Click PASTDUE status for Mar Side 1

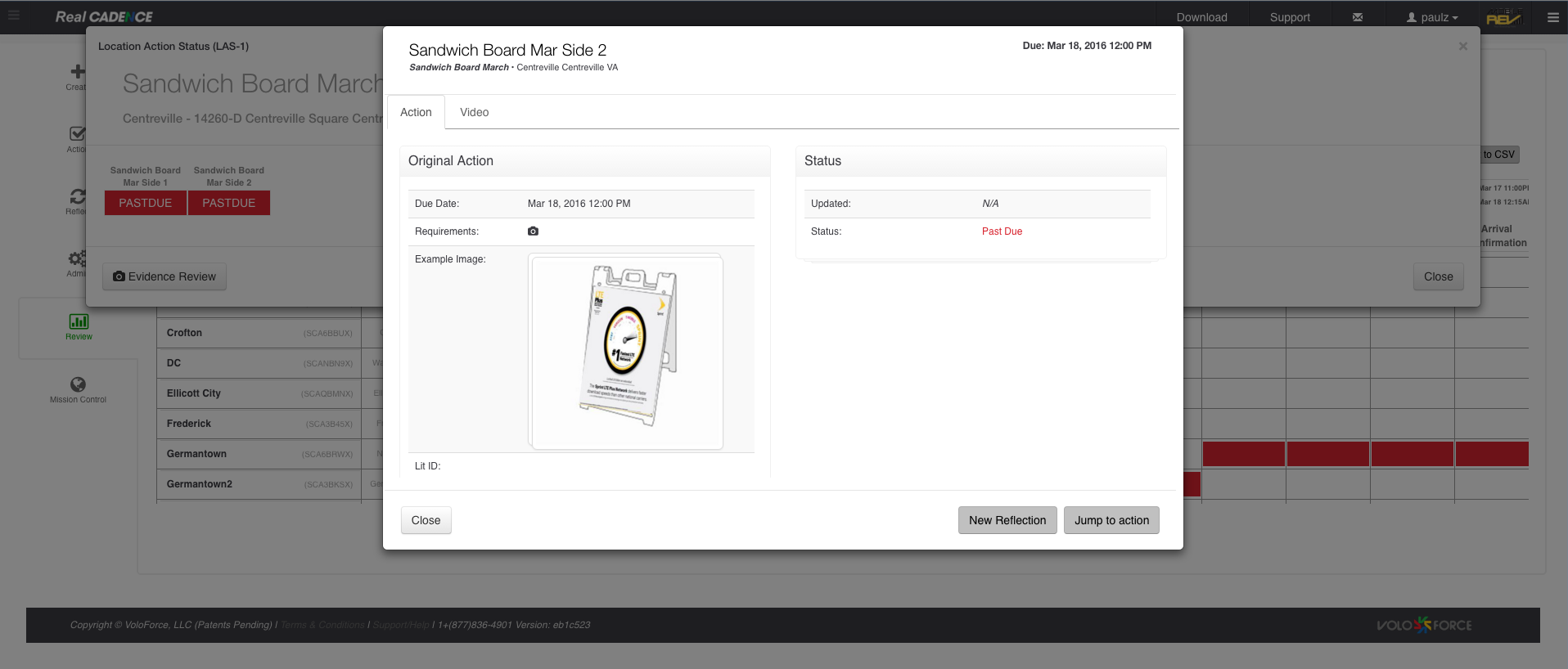(146, 203)
